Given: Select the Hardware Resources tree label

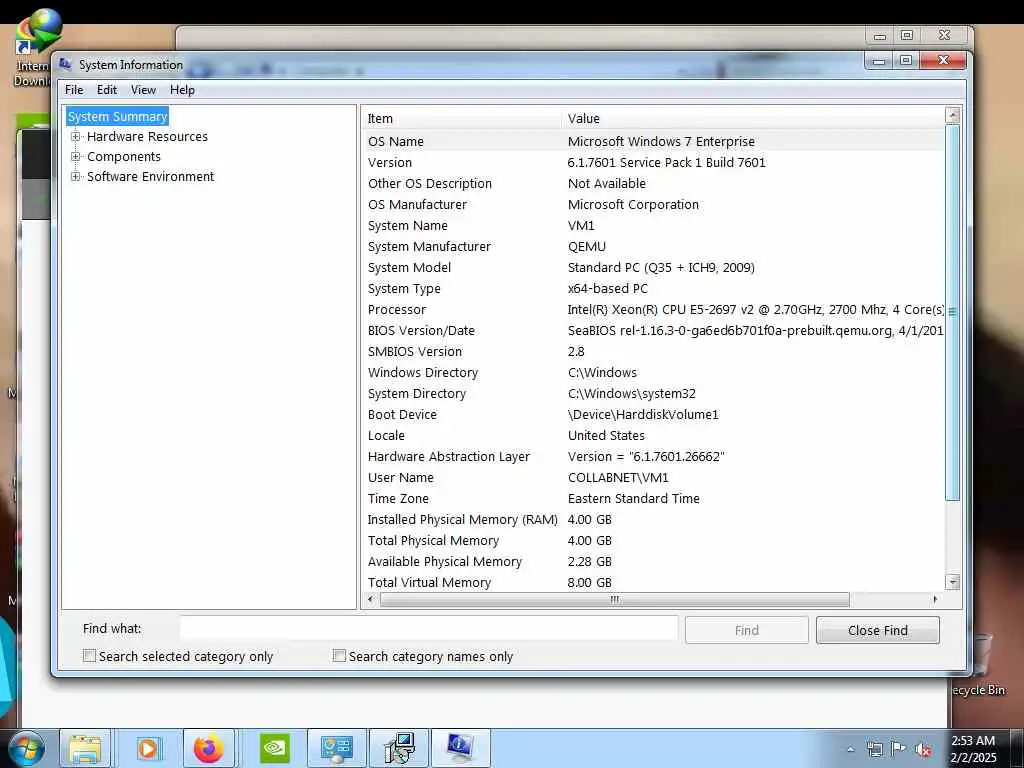Looking at the screenshot, I should coord(148,136).
